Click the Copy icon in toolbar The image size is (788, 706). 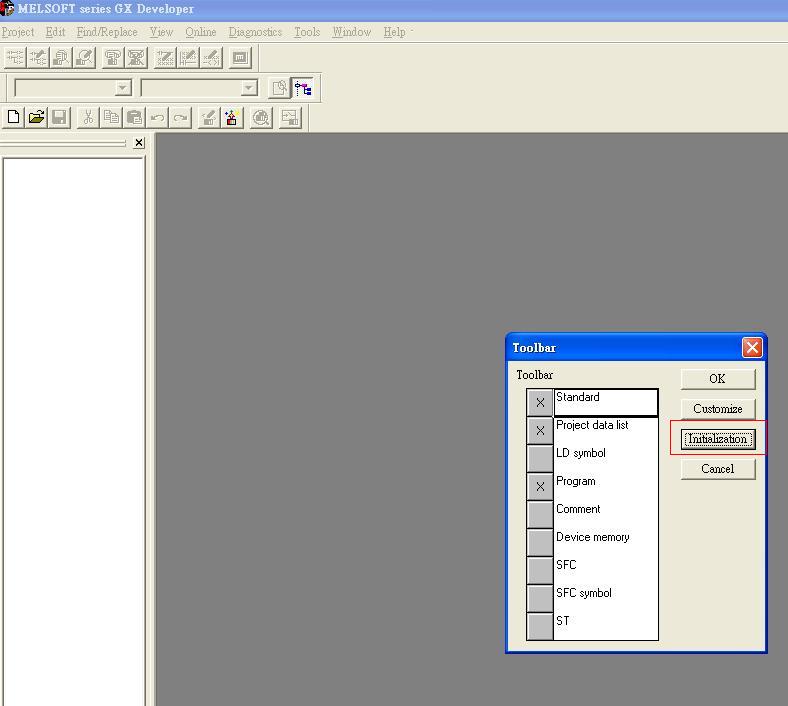tap(111, 118)
